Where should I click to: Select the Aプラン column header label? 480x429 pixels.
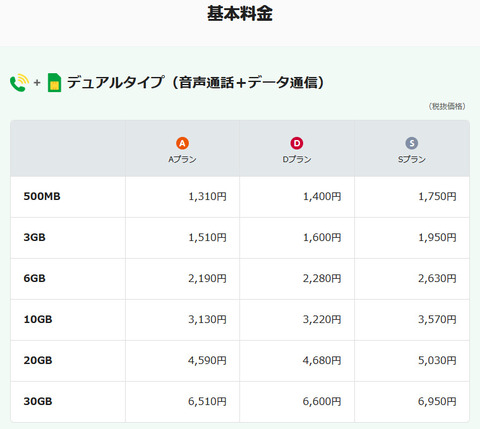pyautogui.click(x=182, y=159)
